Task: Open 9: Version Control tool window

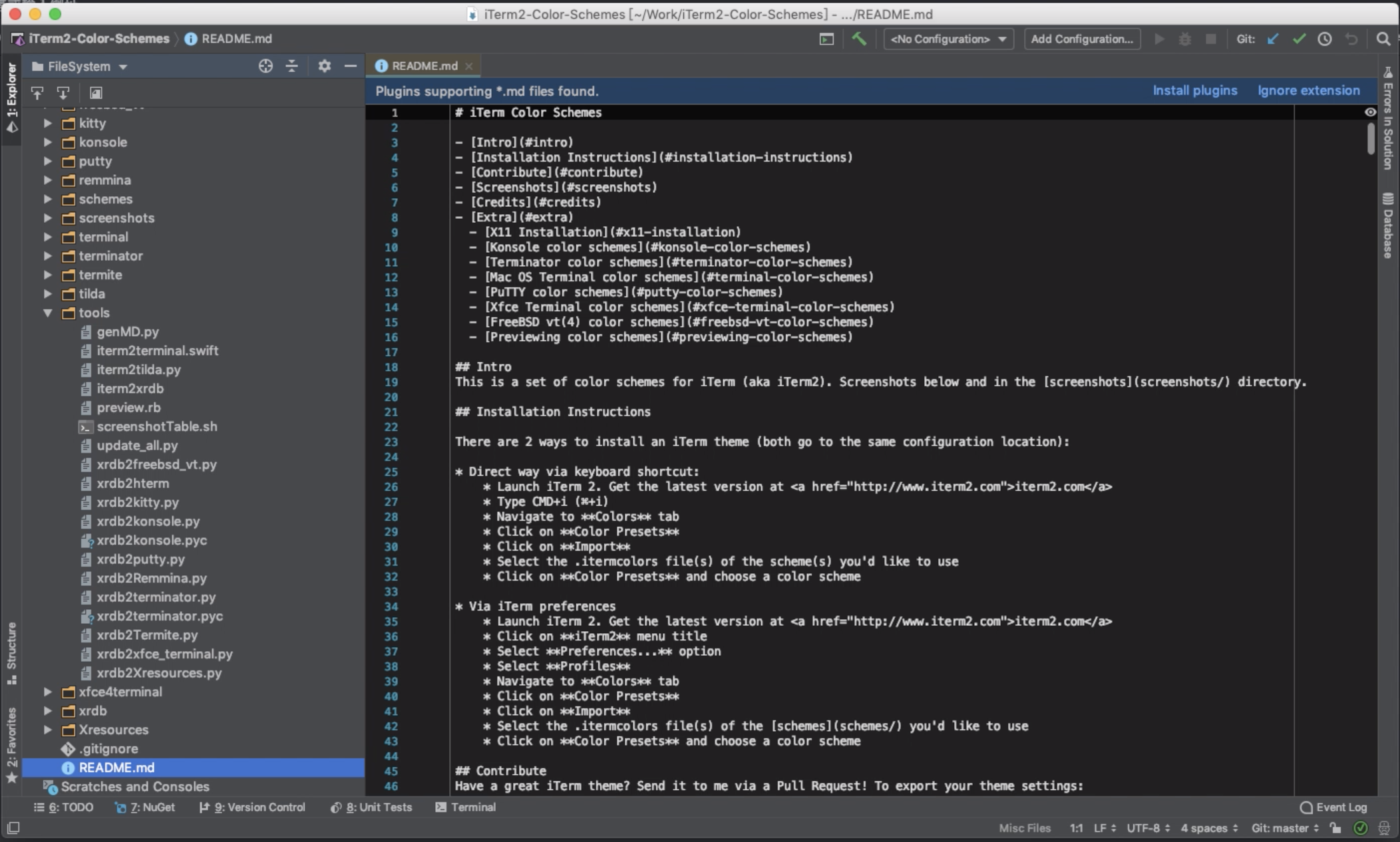Action: (252, 807)
